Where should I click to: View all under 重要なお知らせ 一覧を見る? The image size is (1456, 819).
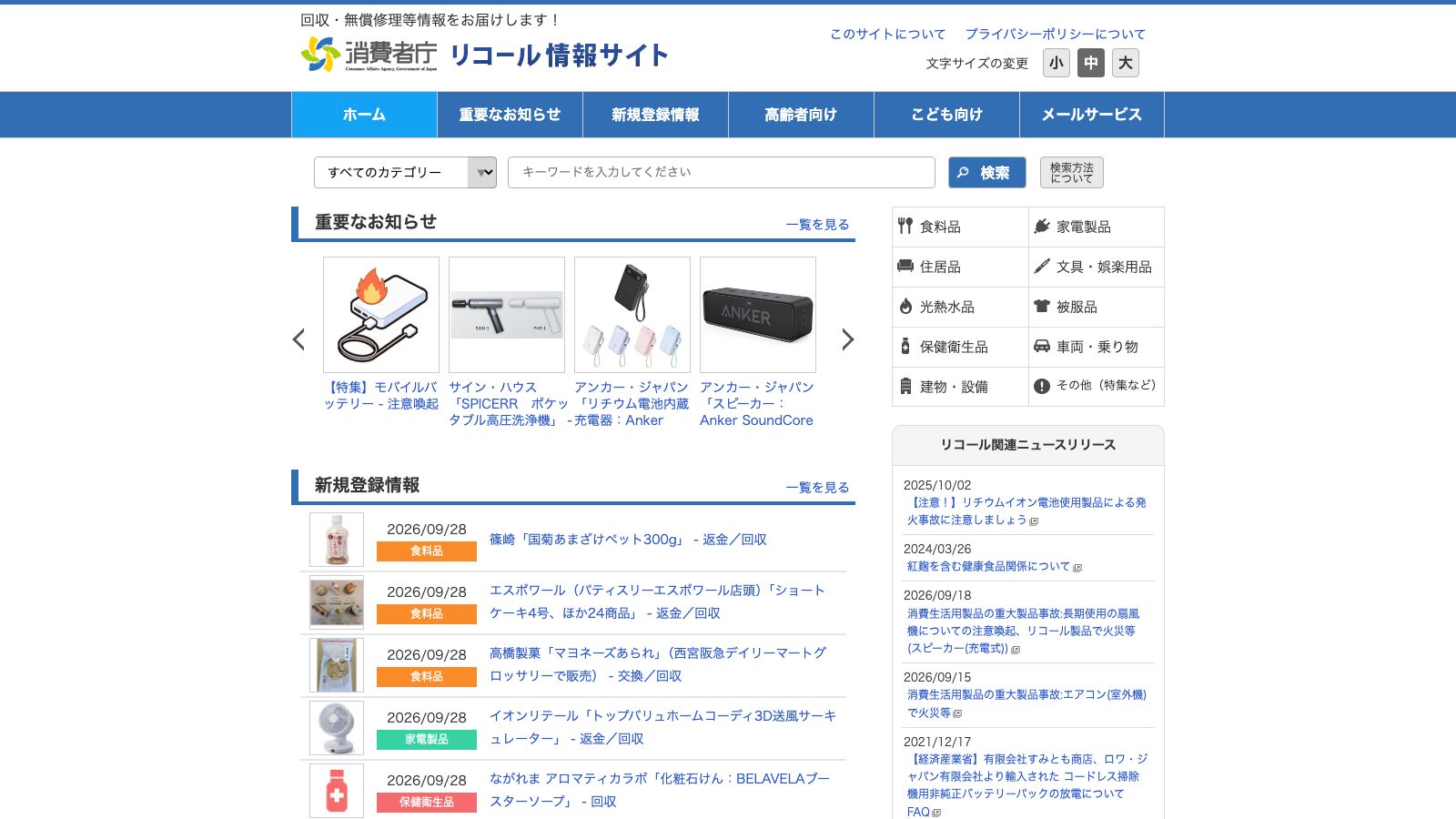pyautogui.click(x=817, y=224)
